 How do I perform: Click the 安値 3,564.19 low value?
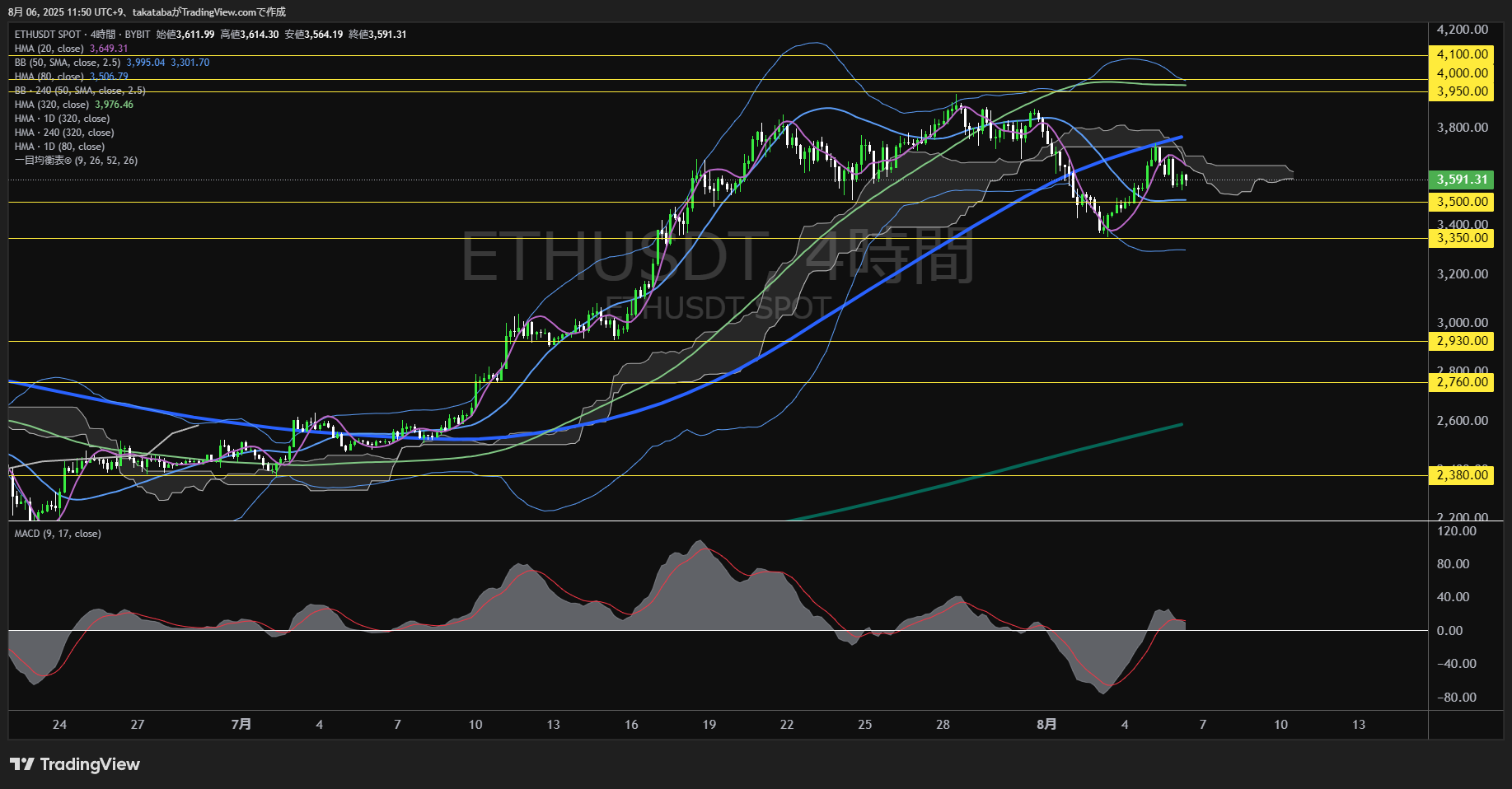(314, 35)
